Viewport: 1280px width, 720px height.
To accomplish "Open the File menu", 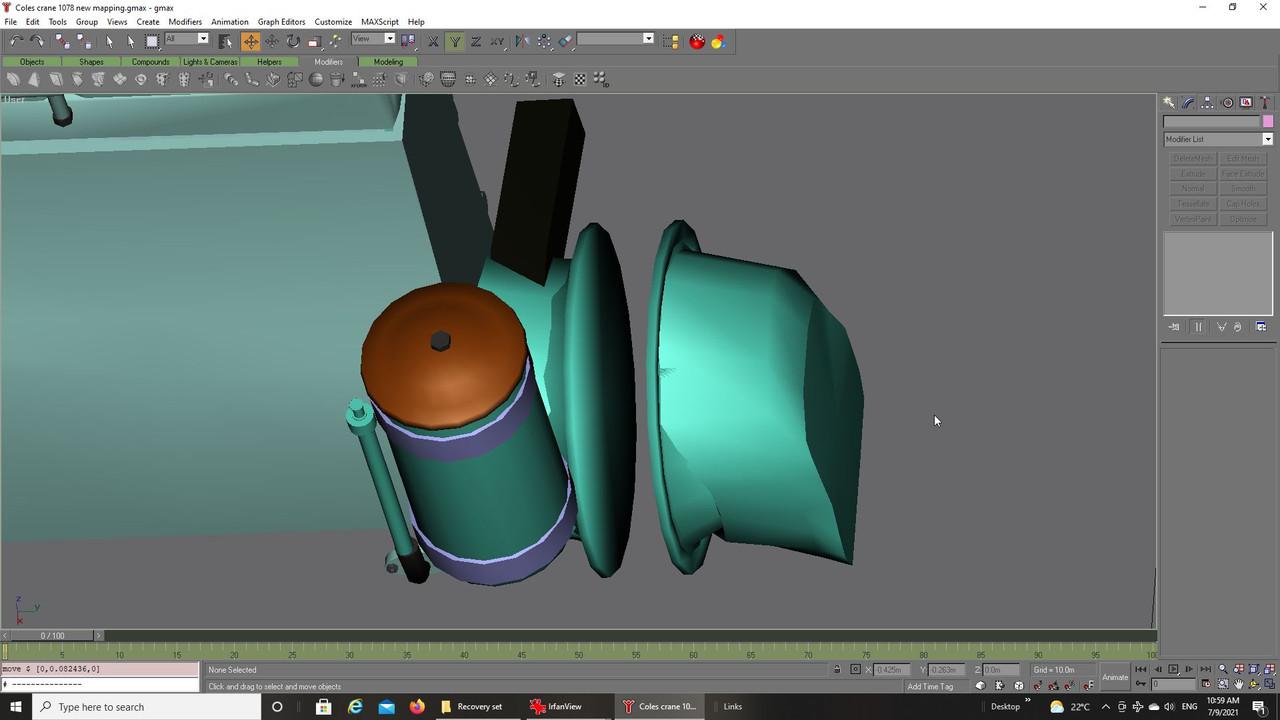I will click(10, 21).
